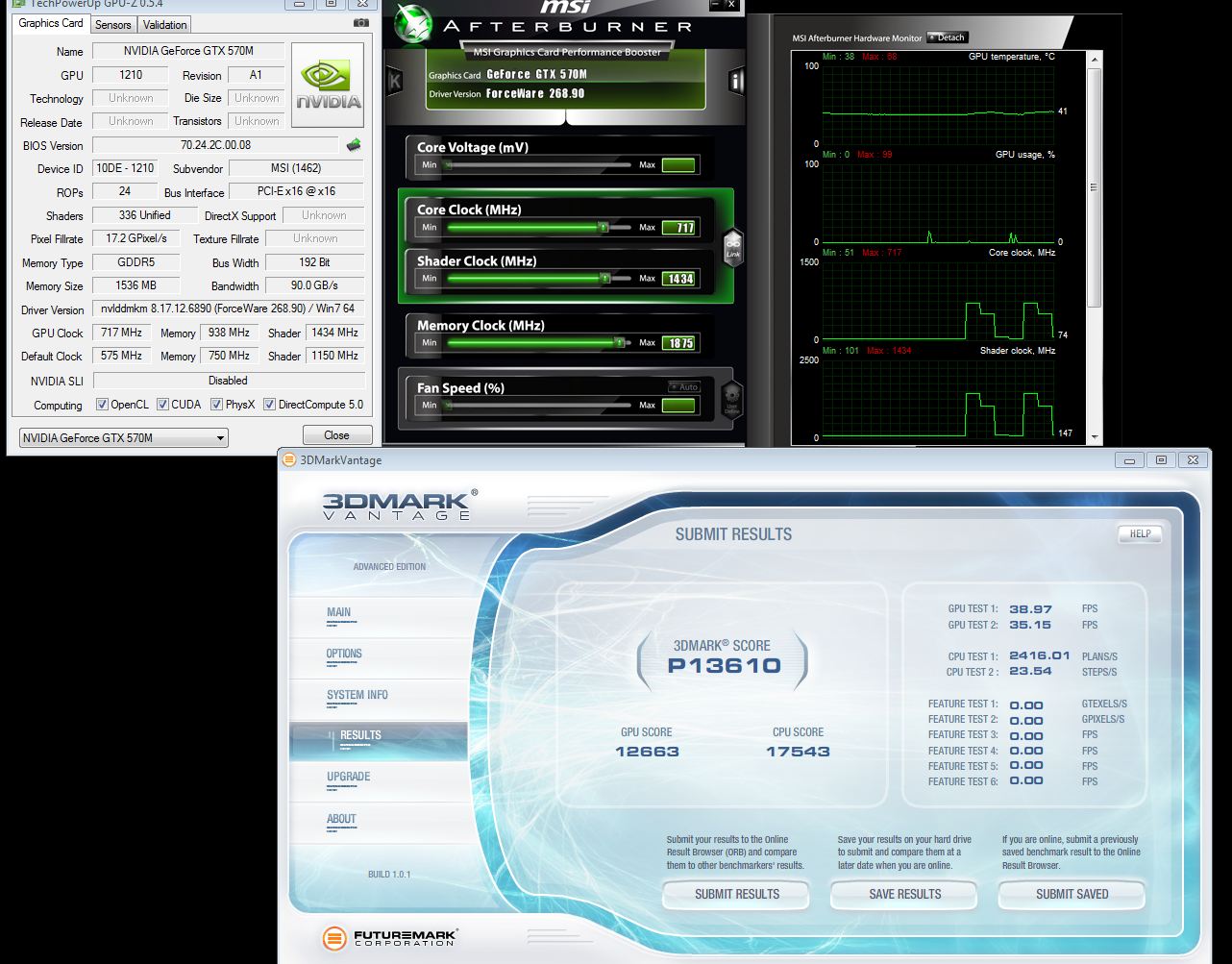Image resolution: width=1232 pixels, height=964 pixels.
Task: Toggle the DirectCompute 5.0 checkbox
Action: [269, 405]
